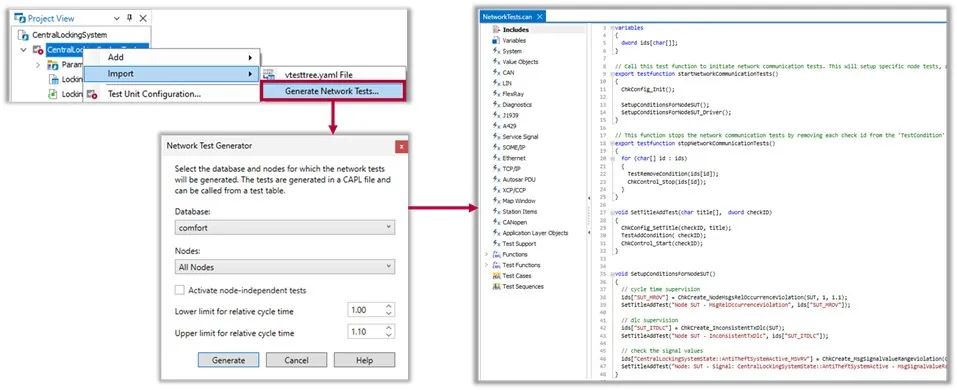Open Help for Network Test Generator

pos(364,360)
